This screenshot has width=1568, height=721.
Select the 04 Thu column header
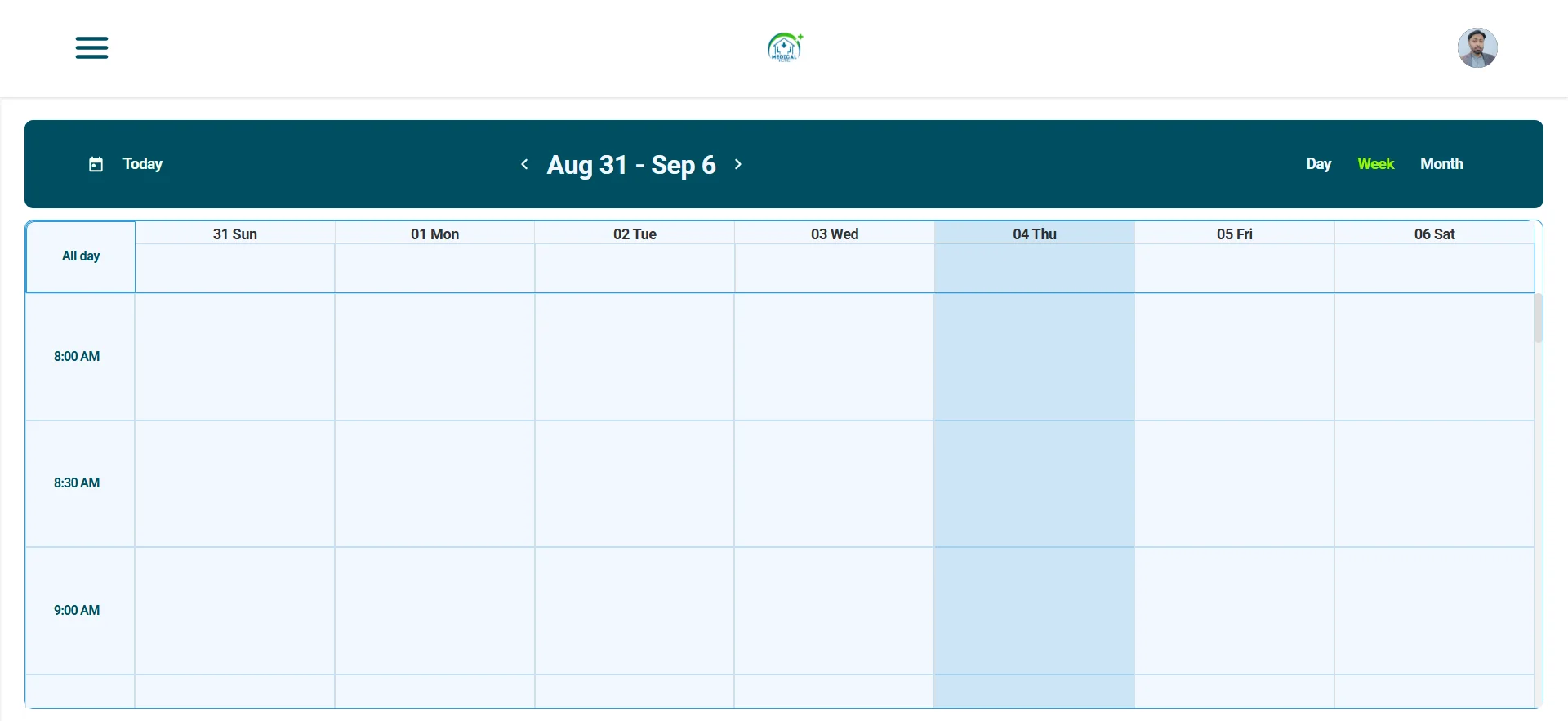point(1034,234)
